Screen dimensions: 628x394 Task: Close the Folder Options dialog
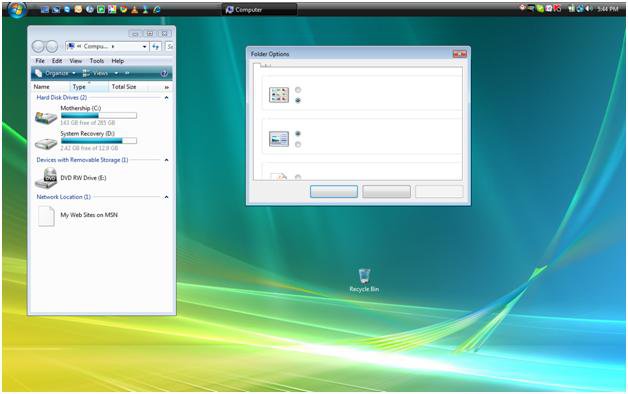tap(459, 54)
